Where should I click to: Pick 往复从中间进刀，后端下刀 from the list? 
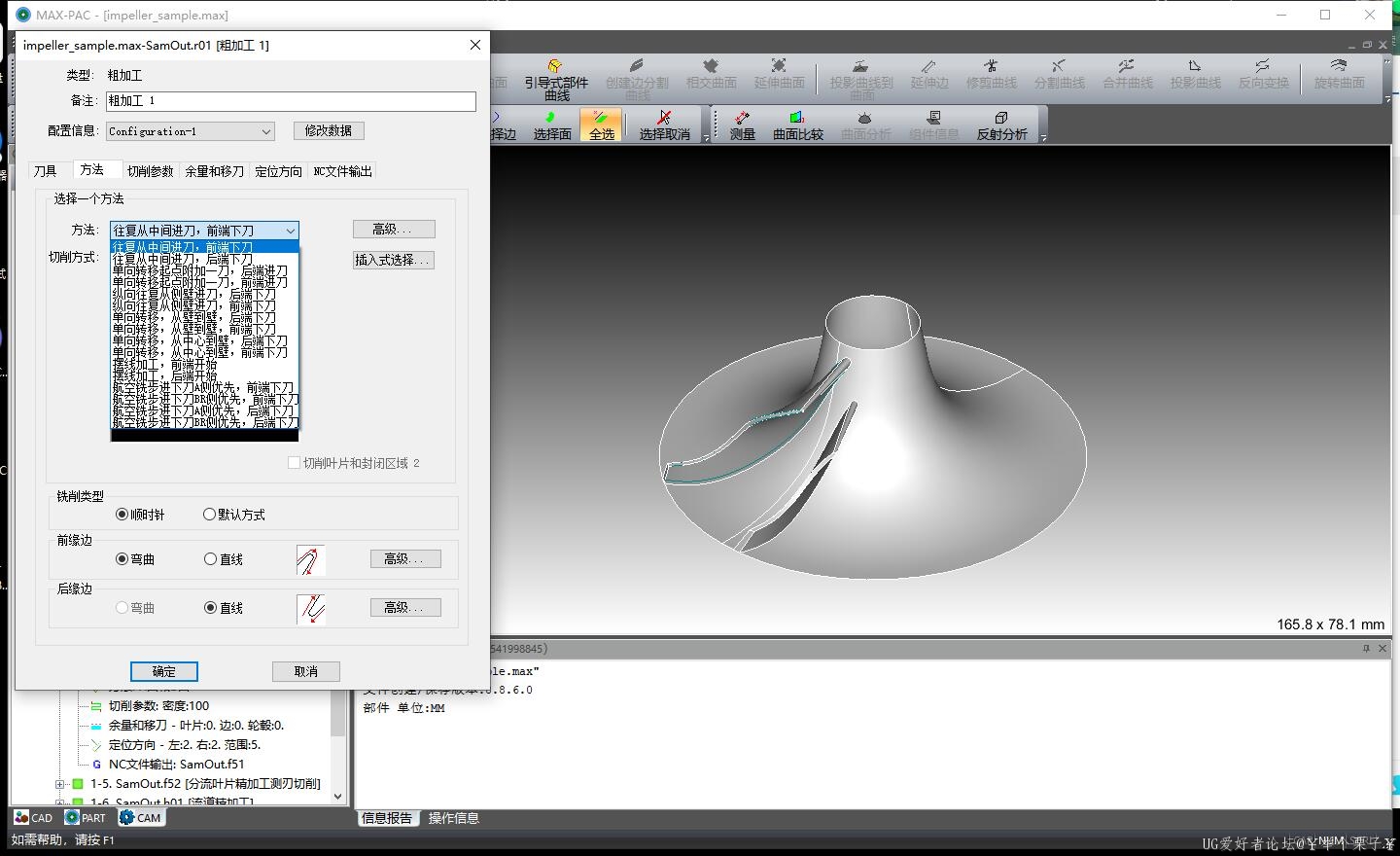[x=205, y=259]
